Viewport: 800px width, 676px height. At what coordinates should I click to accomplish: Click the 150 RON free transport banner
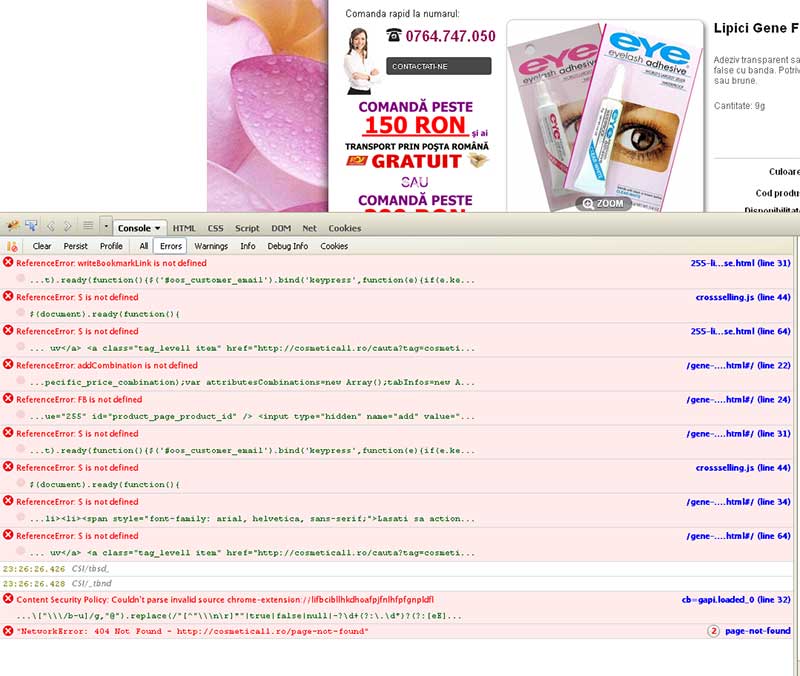(x=417, y=135)
